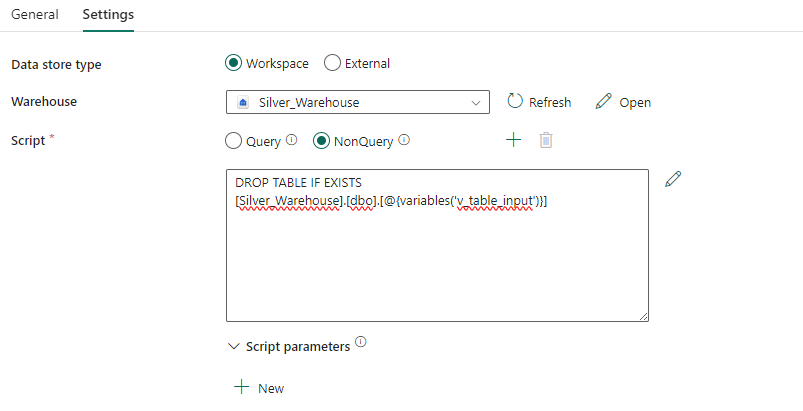Show info tooltip next to Query

pos(292,140)
